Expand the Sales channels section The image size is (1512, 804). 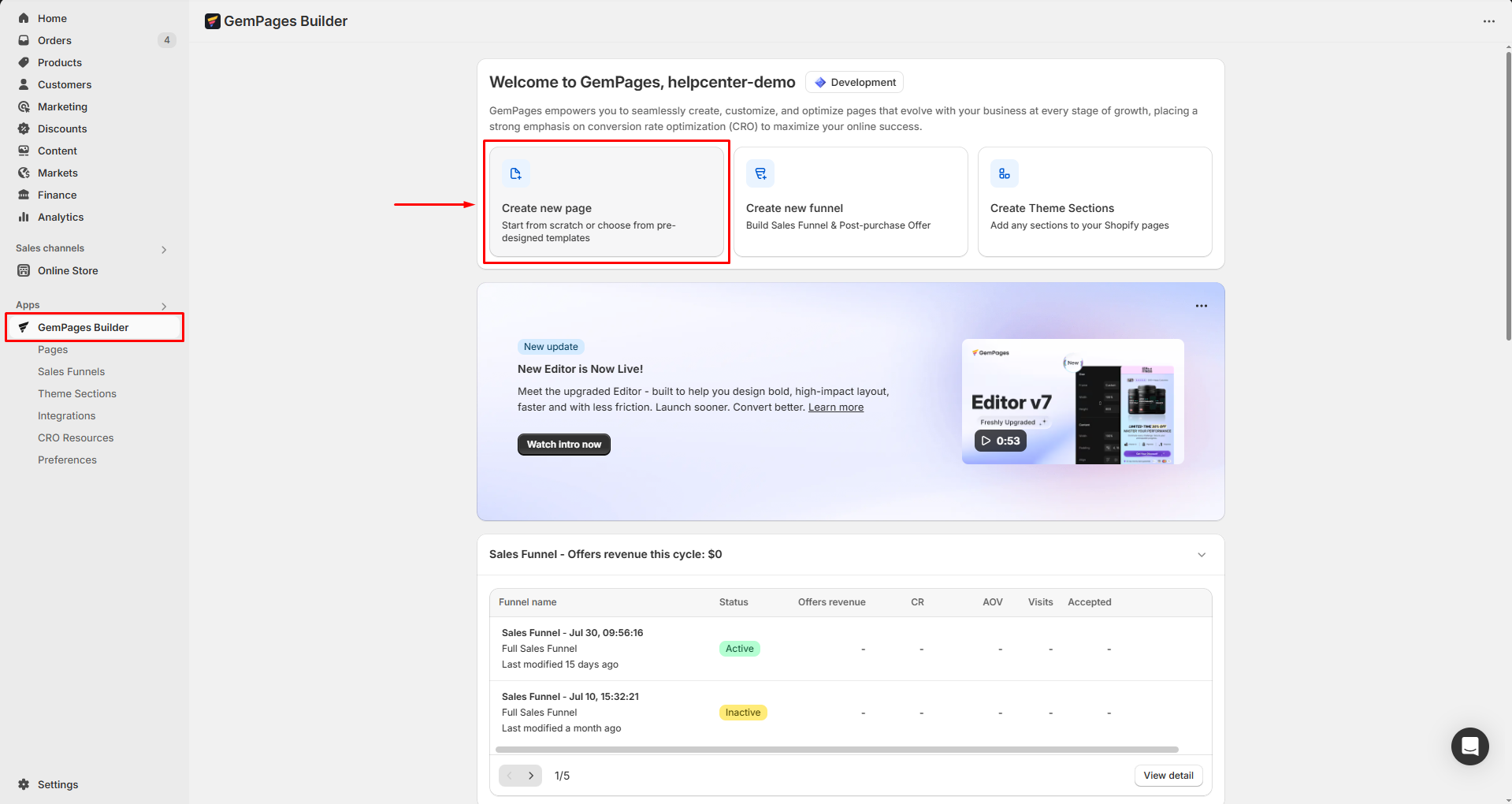(x=164, y=249)
